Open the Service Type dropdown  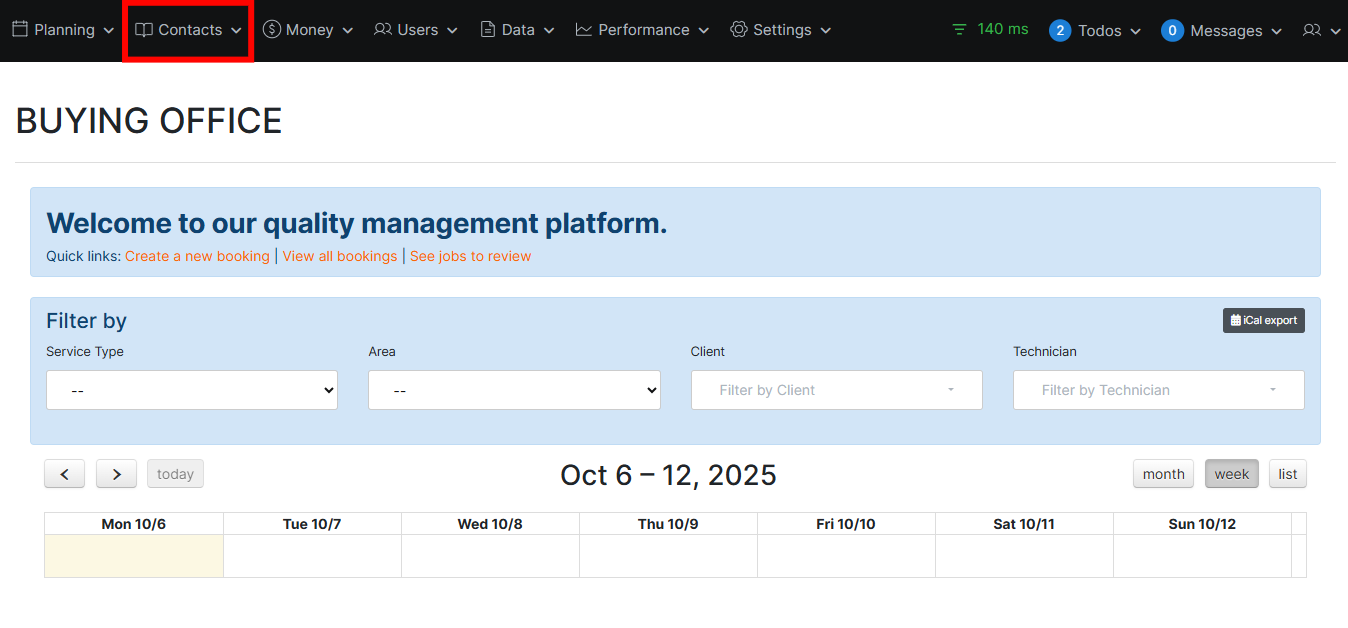(x=192, y=390)
